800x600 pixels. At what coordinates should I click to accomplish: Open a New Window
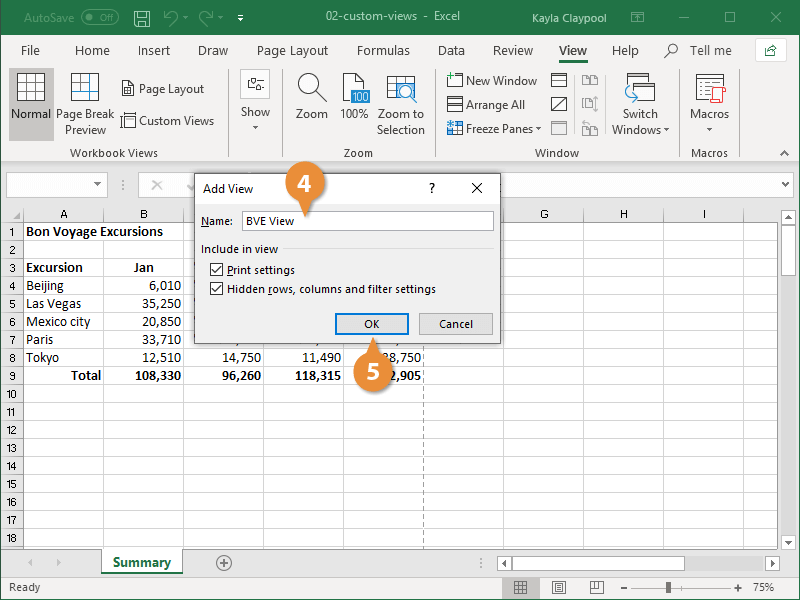492,81
